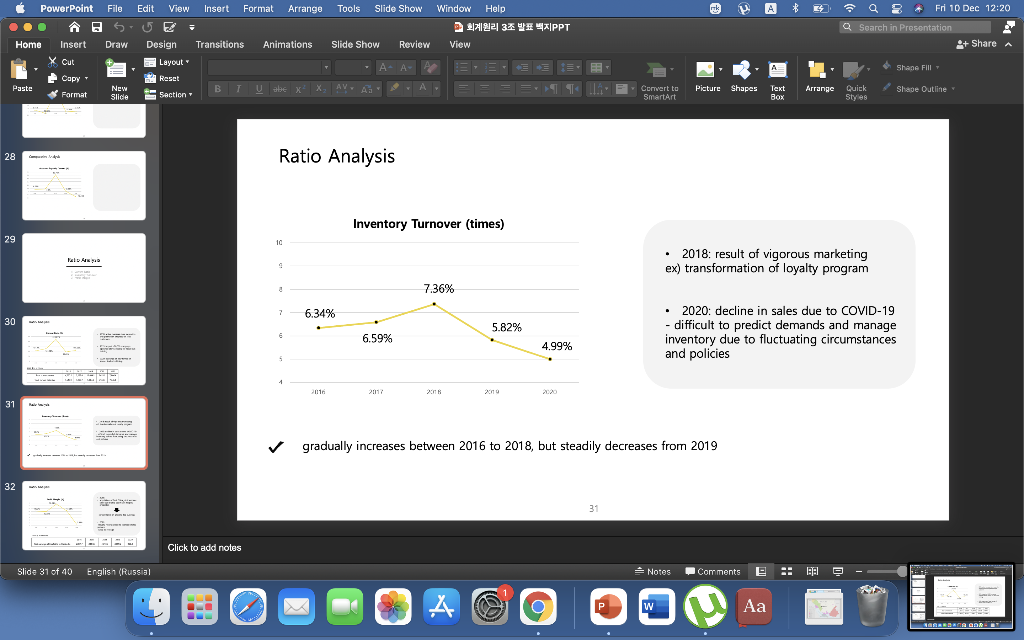Open the Design ribbon tab
This screenshot has height=640, width=1024.
161,44
